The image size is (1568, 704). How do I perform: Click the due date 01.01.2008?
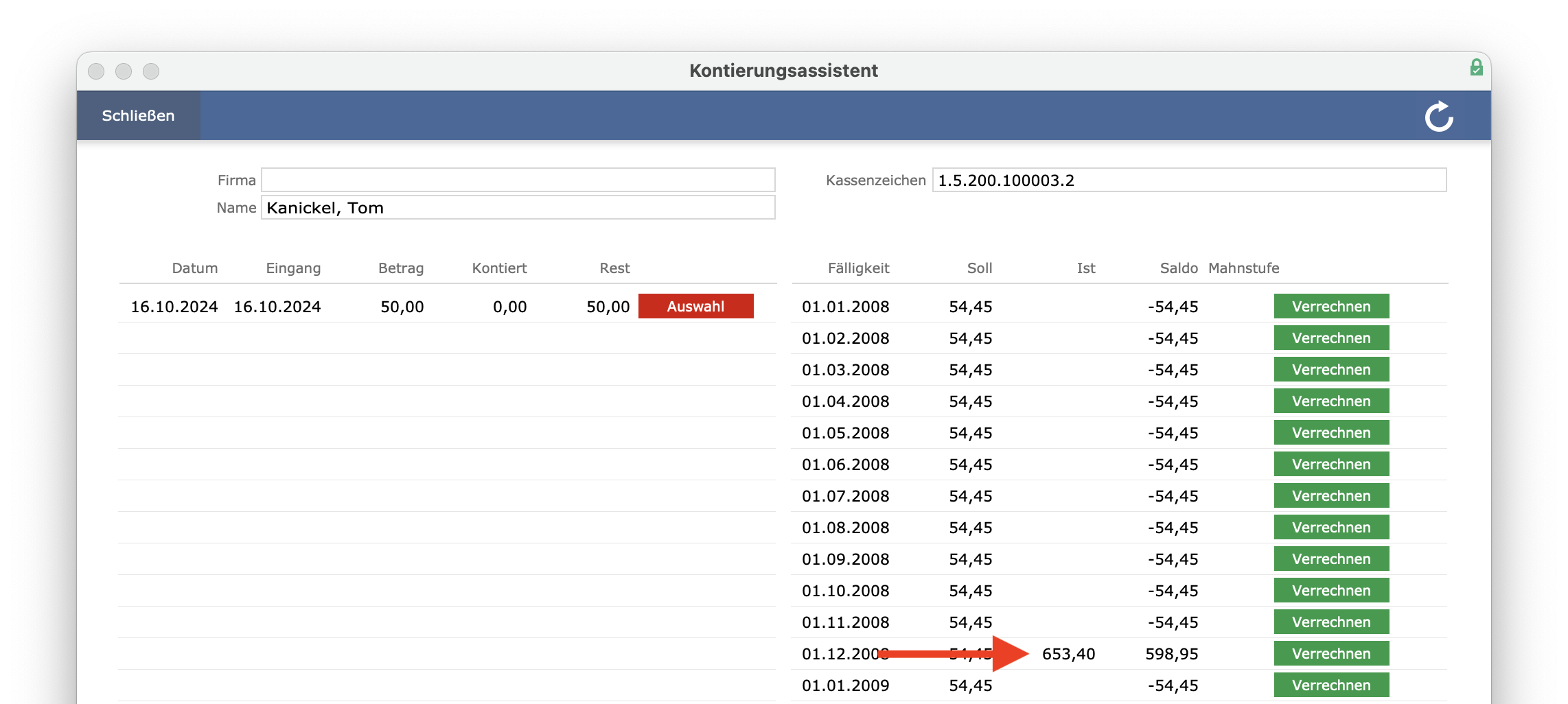(846, 307)
